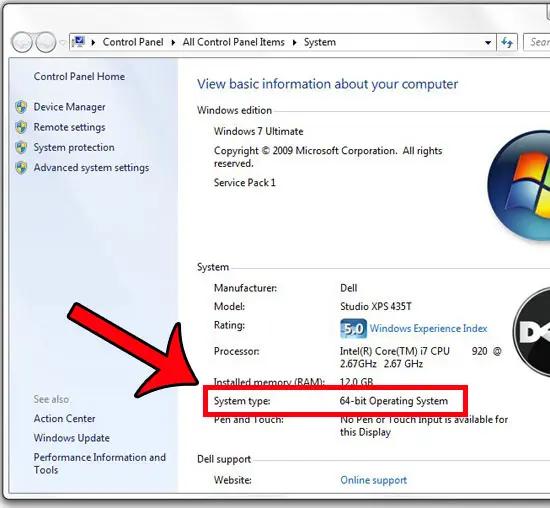
Task: Open recent pages dropdown beside Forward button
Action: pos(62,42)
